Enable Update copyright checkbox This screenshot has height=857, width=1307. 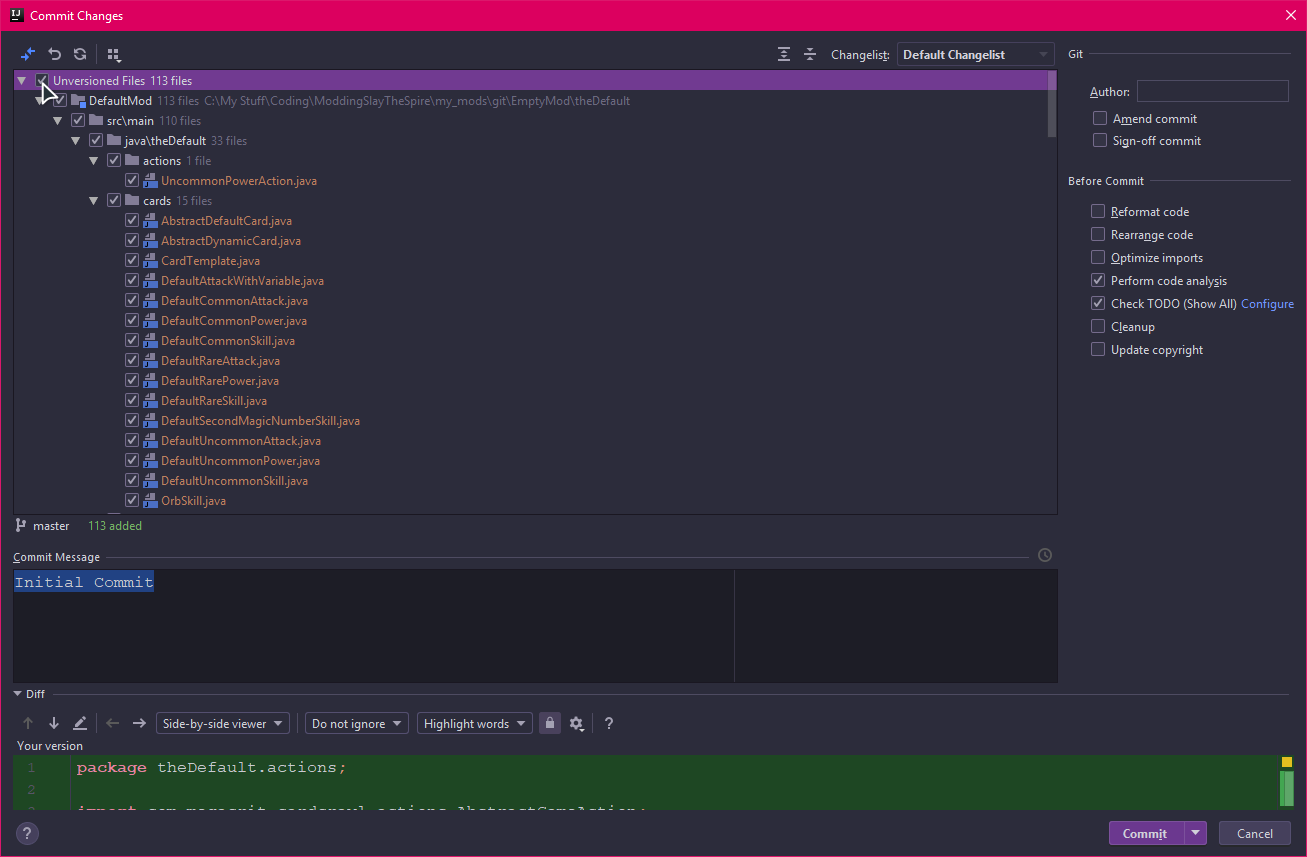pos(1098,349)
